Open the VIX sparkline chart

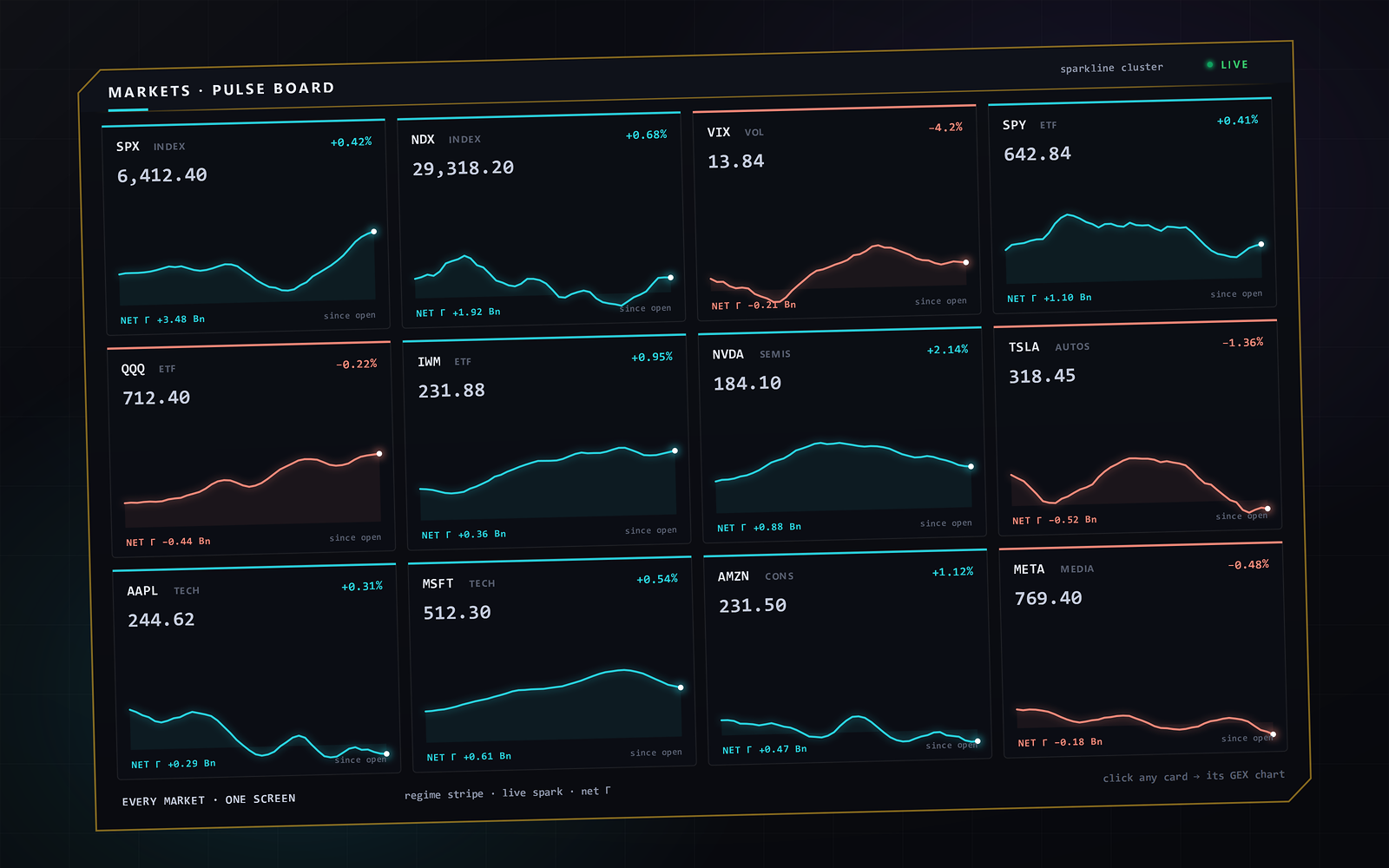click(x=839, y=273)
